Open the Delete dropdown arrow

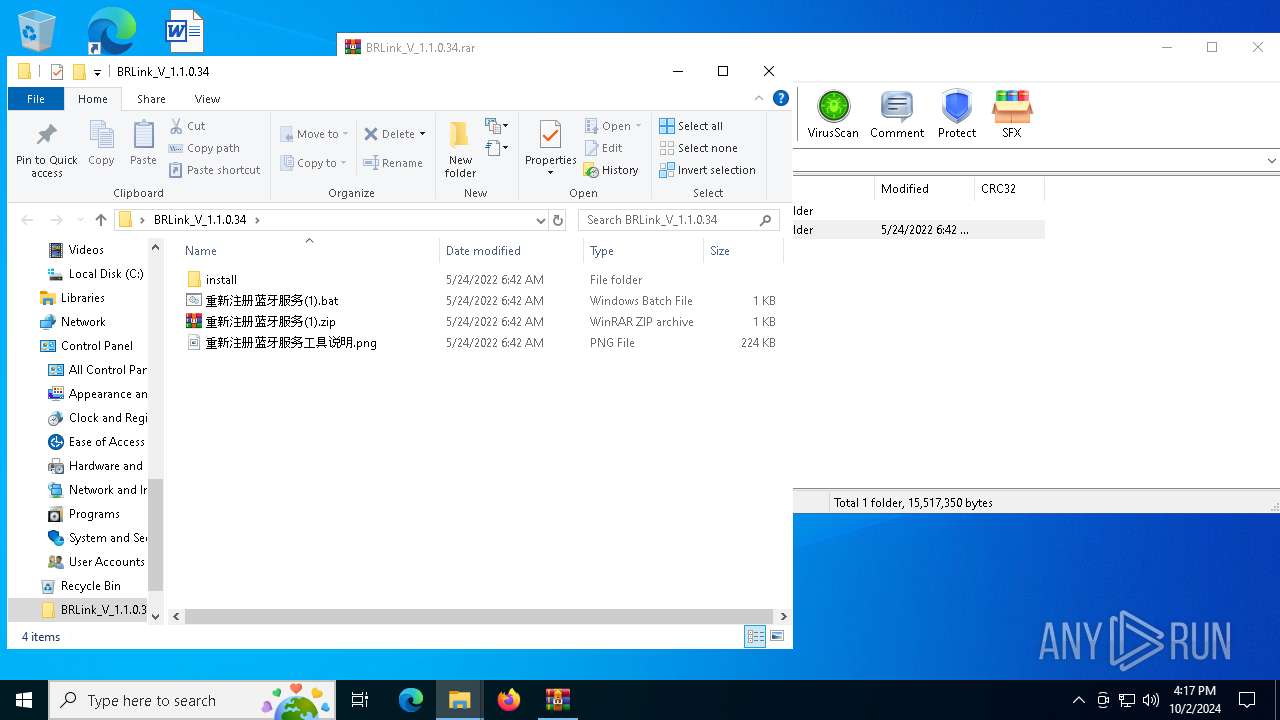pyautogui.click(x=422, y=134)
